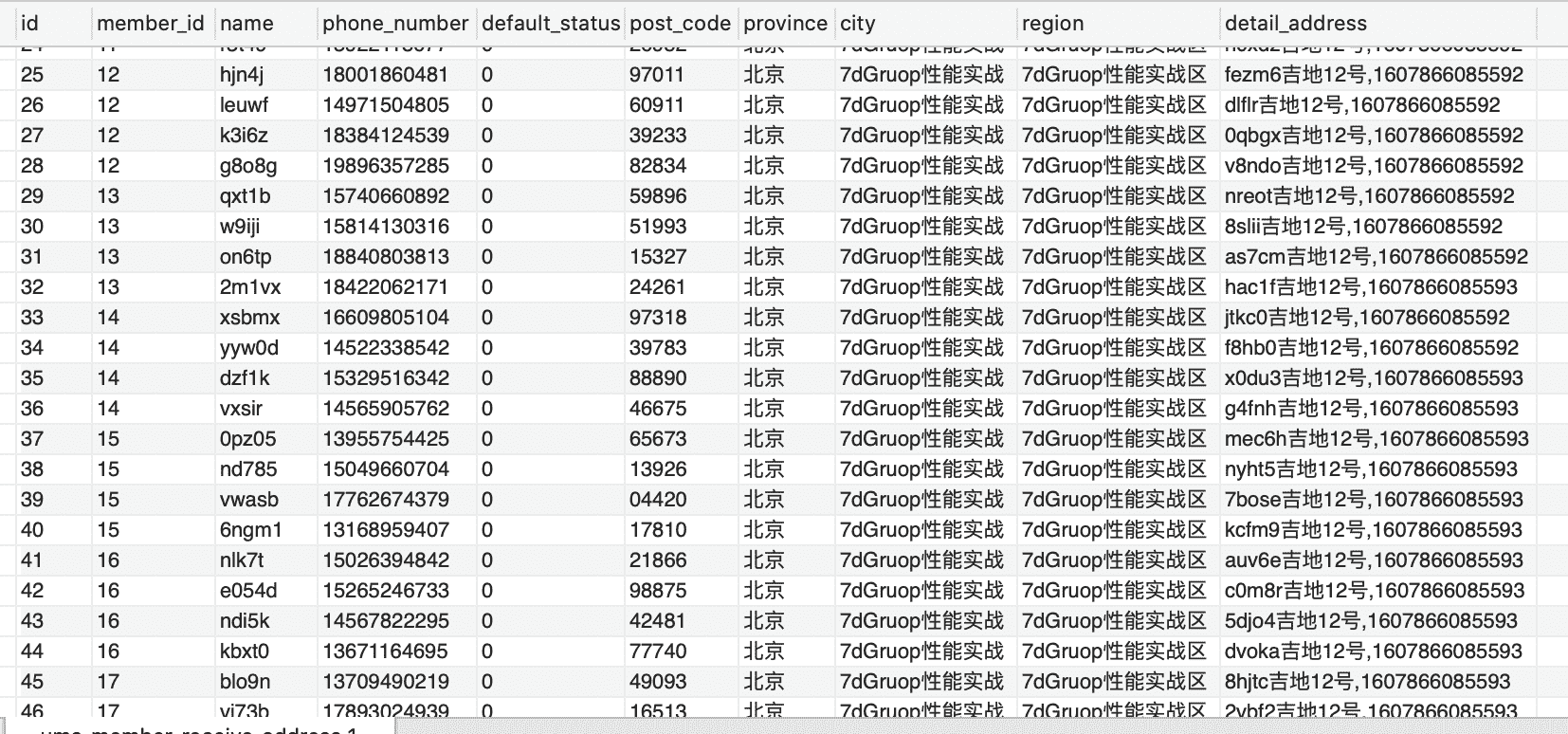This screenshot has width=1568, height=734.
Task: Click address starting with 0qbgx
Action: coord(1374,136)
